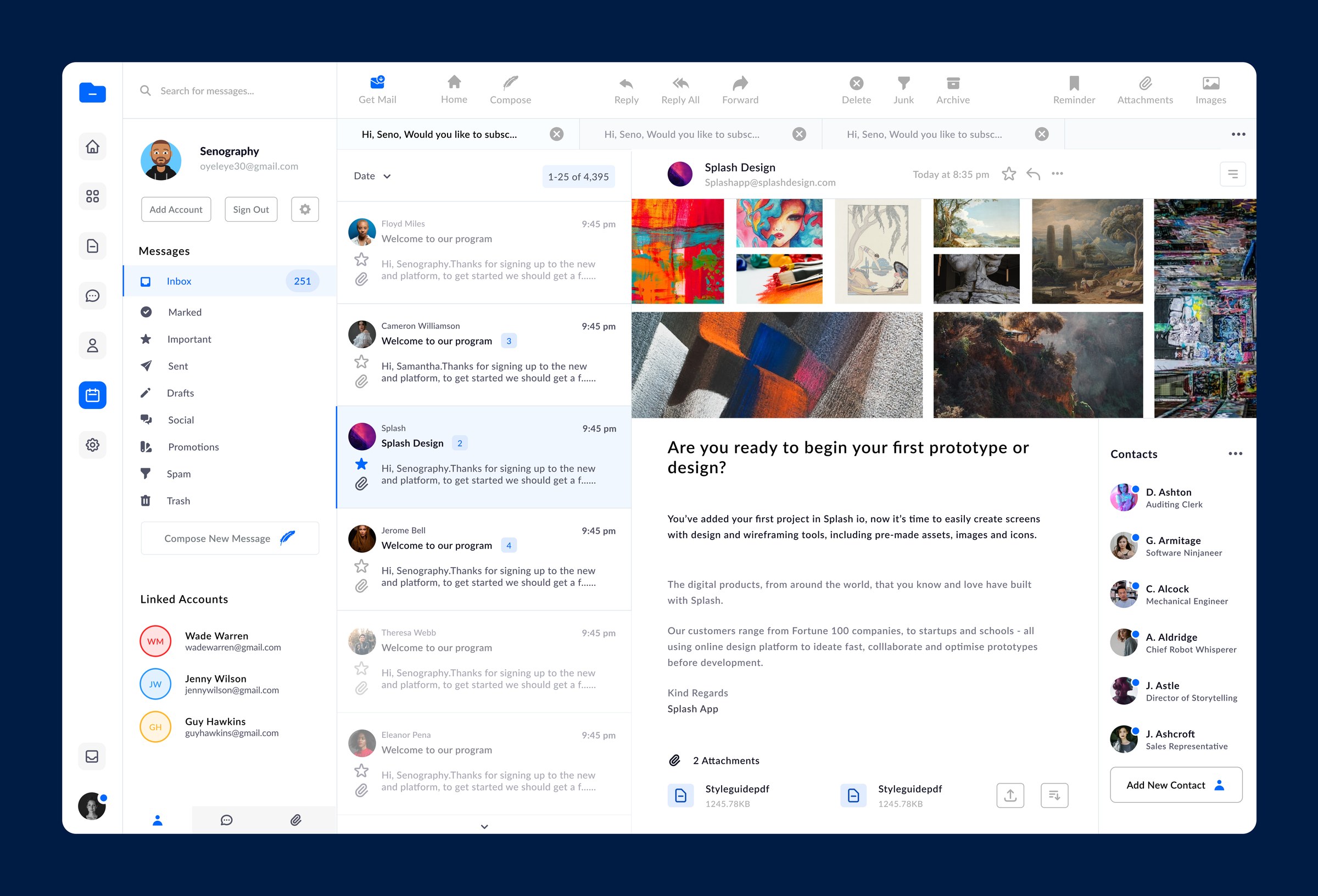1318x896 pixels.
Task: Click the Search for messages field
Action: [x=230, y=91]
